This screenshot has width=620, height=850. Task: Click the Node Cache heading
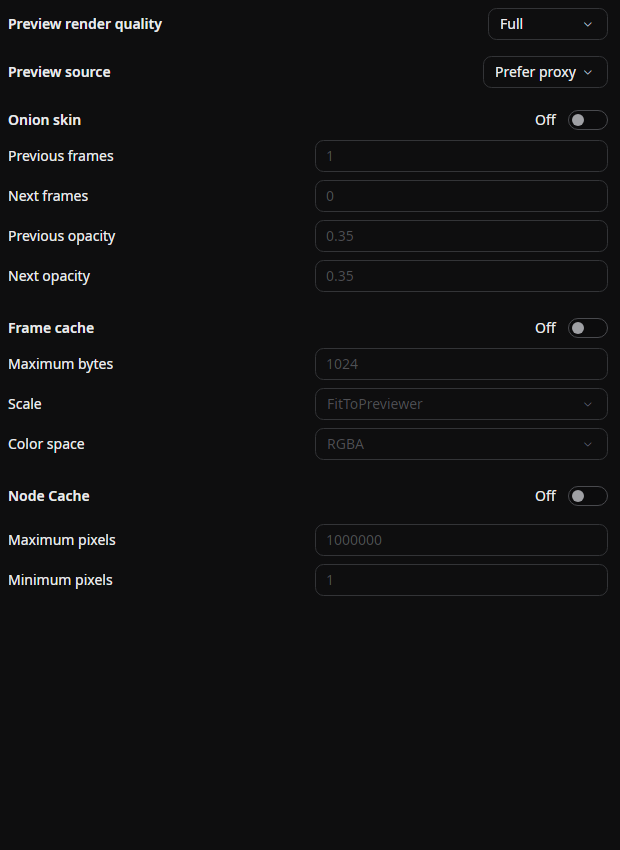pos(49,496)
